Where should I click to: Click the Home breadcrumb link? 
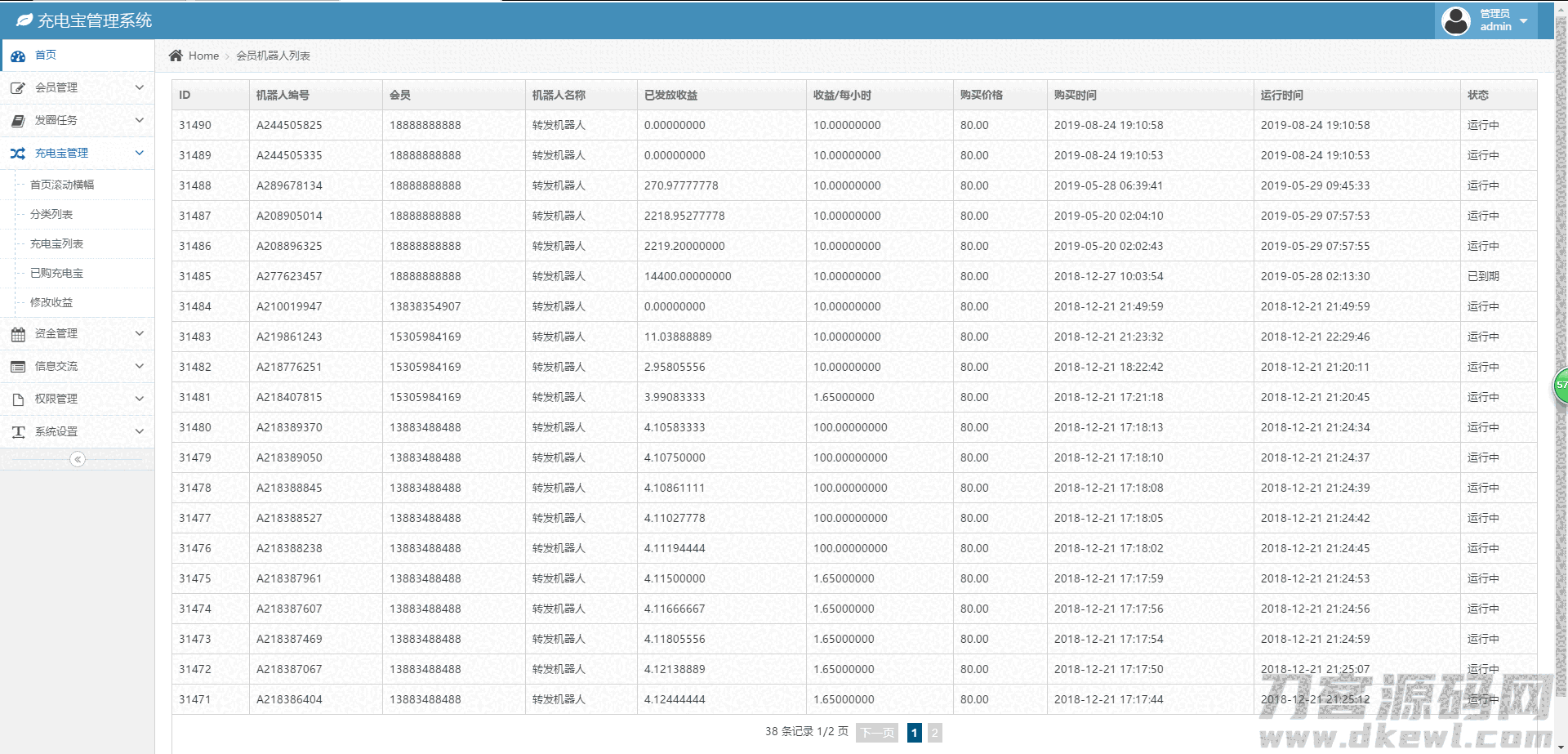click(x=203, y=56)
